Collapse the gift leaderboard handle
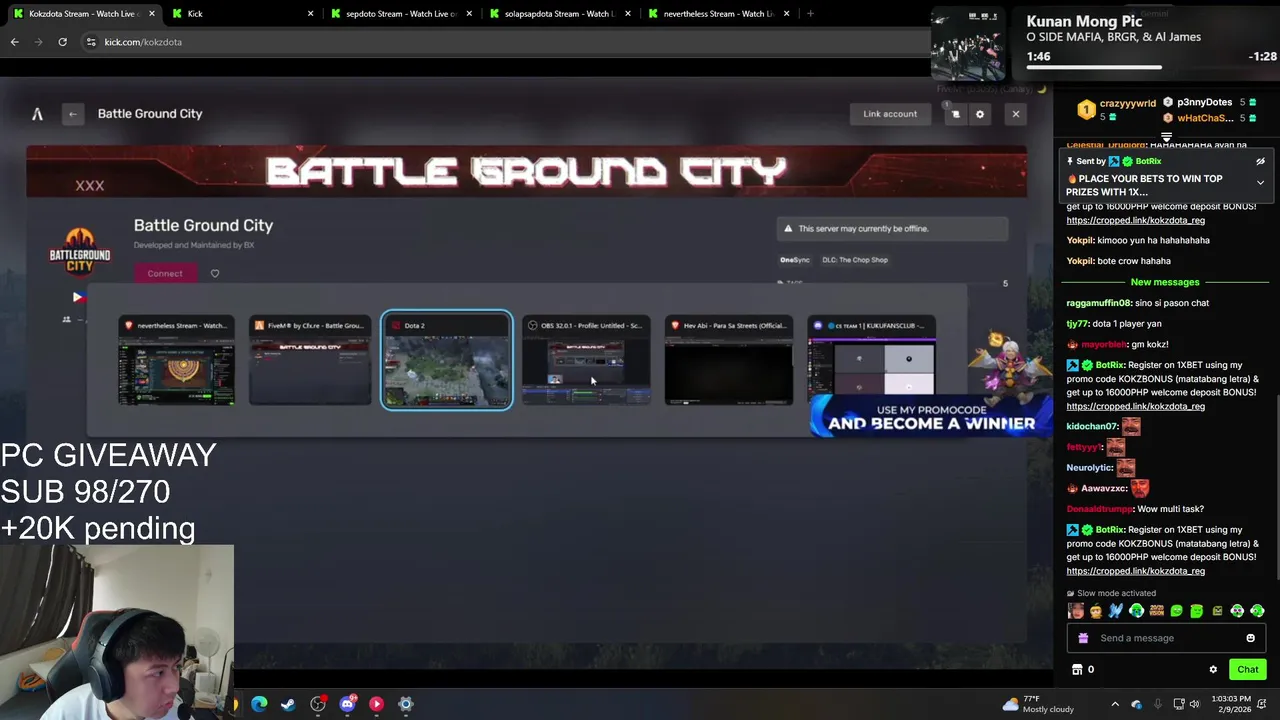Viewport: 1280px width, 720px height. click(1166, 137)
